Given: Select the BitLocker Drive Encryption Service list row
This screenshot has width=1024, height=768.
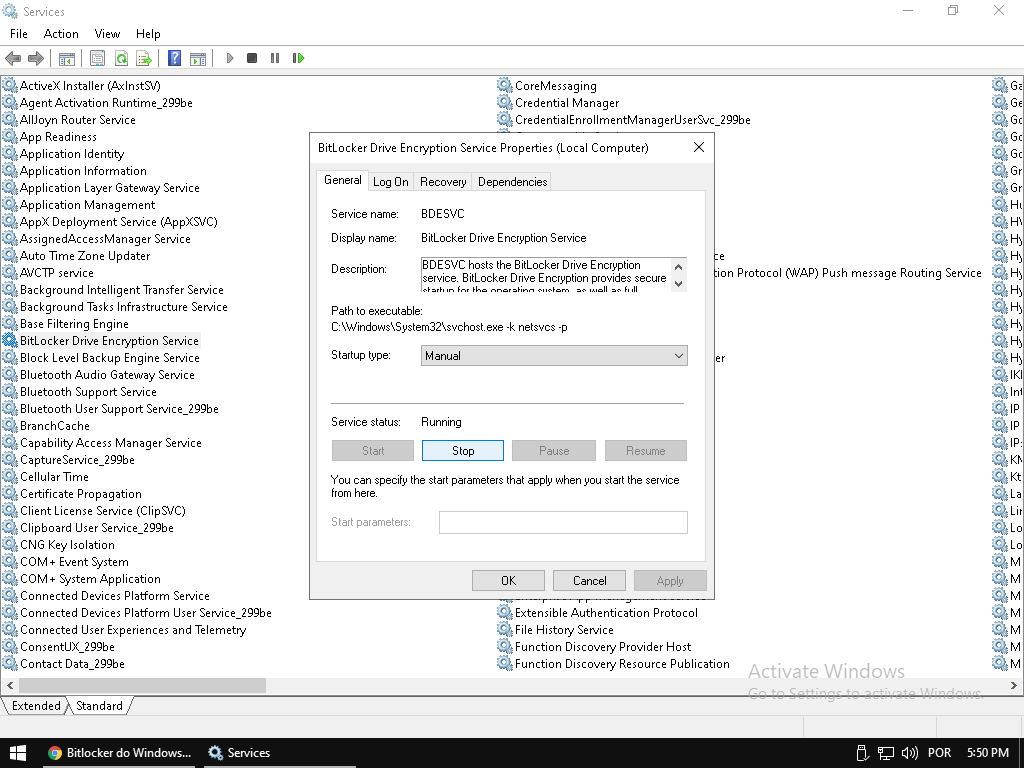Looking at the screenshot, I should pos(101,341).
